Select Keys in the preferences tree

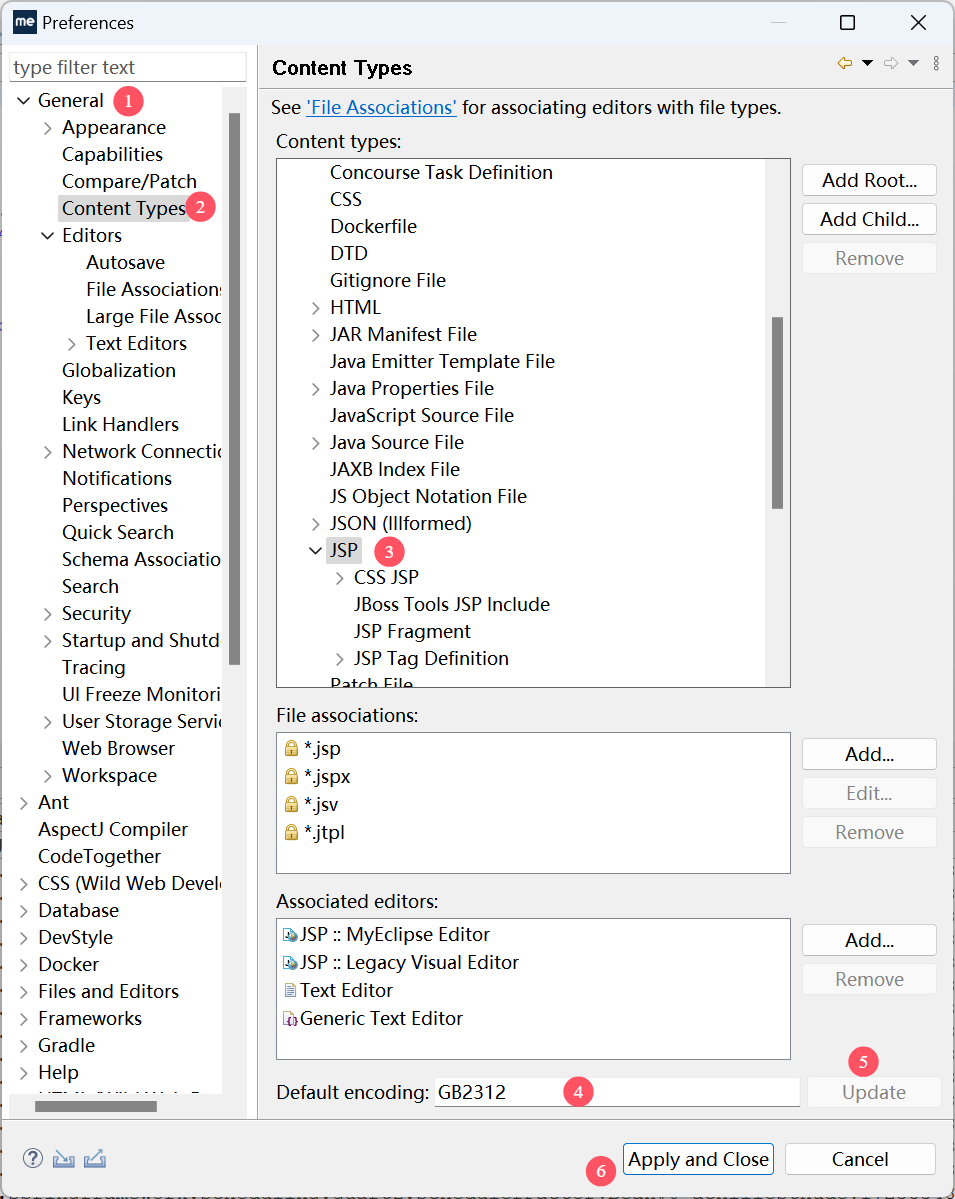(x=81, y=397)
